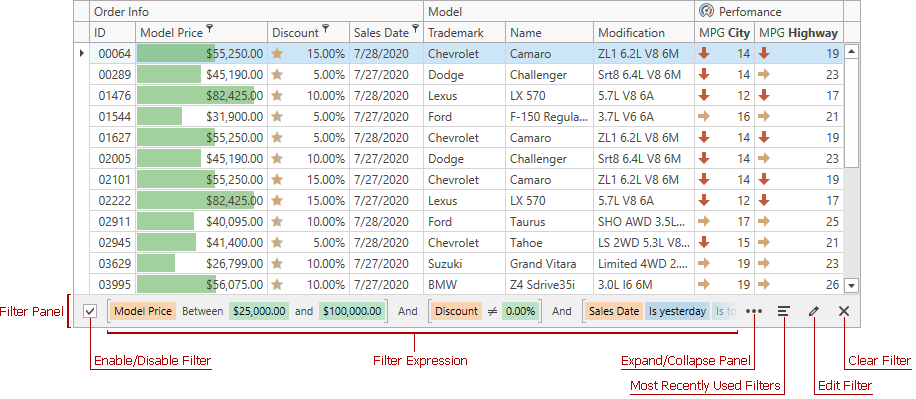Click the 3.7L V6 6A modification cell
The image size is (916, 399).
(644, 117)
